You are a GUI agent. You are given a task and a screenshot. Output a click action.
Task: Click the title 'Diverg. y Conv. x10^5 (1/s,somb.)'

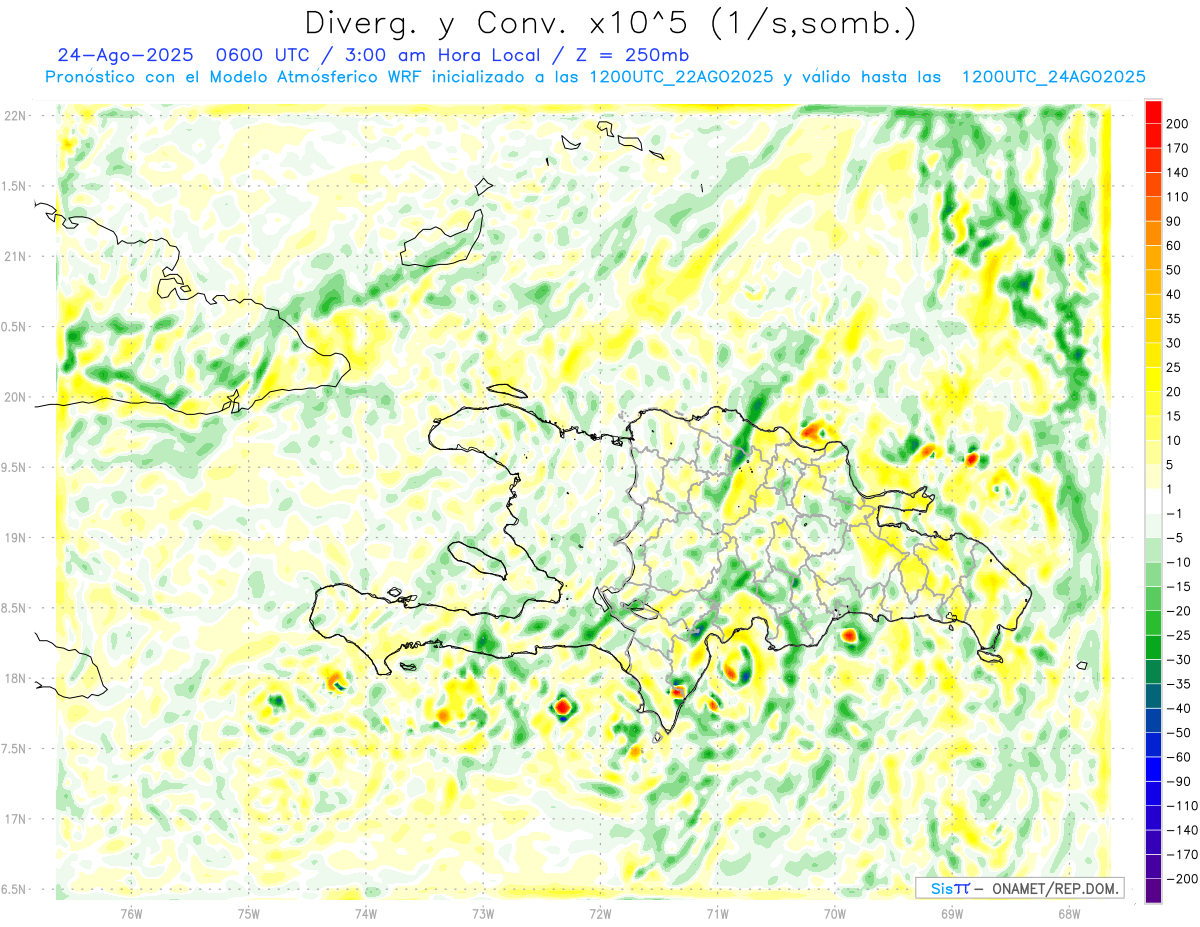[x=610, y=23]
